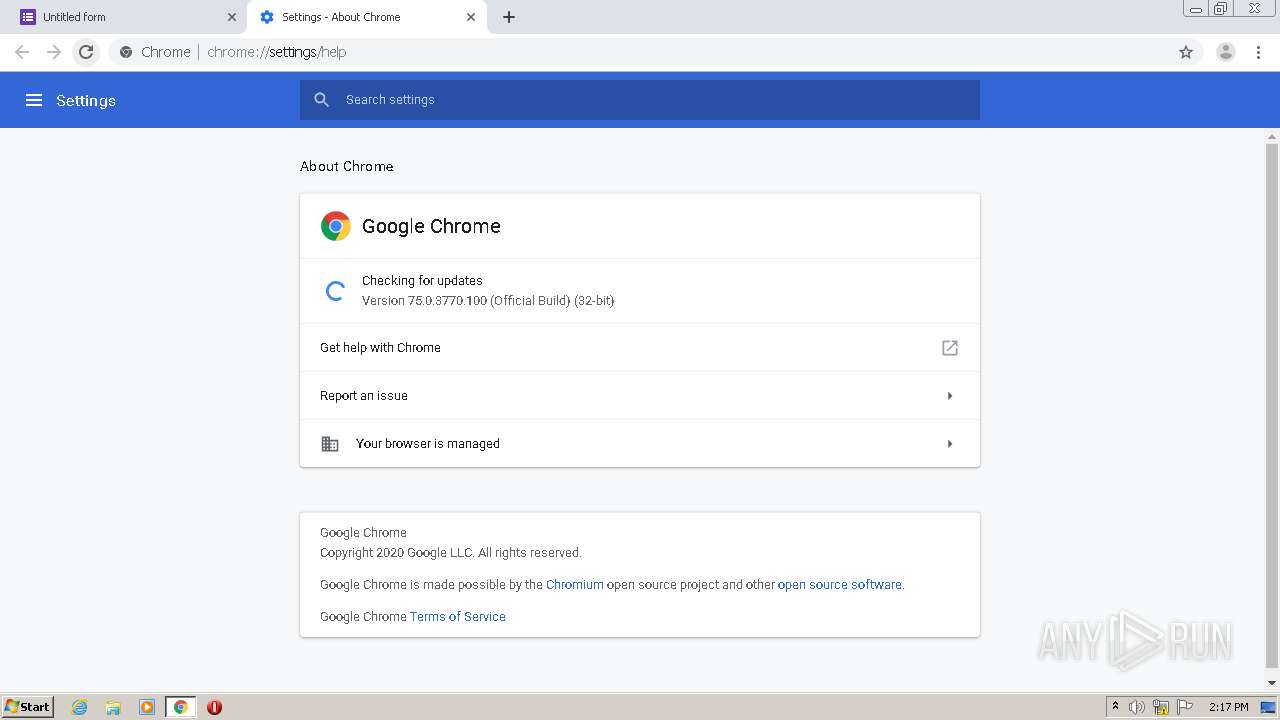Click the Settings title in header
The width and height of the screenshot is (1280, 720).
click(86, 100)
